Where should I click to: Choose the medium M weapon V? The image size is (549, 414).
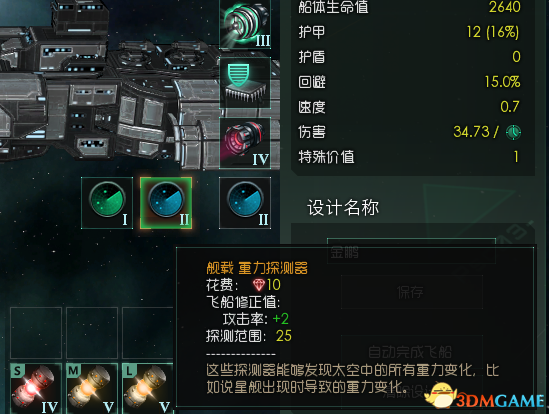click(x=92, y=389)
